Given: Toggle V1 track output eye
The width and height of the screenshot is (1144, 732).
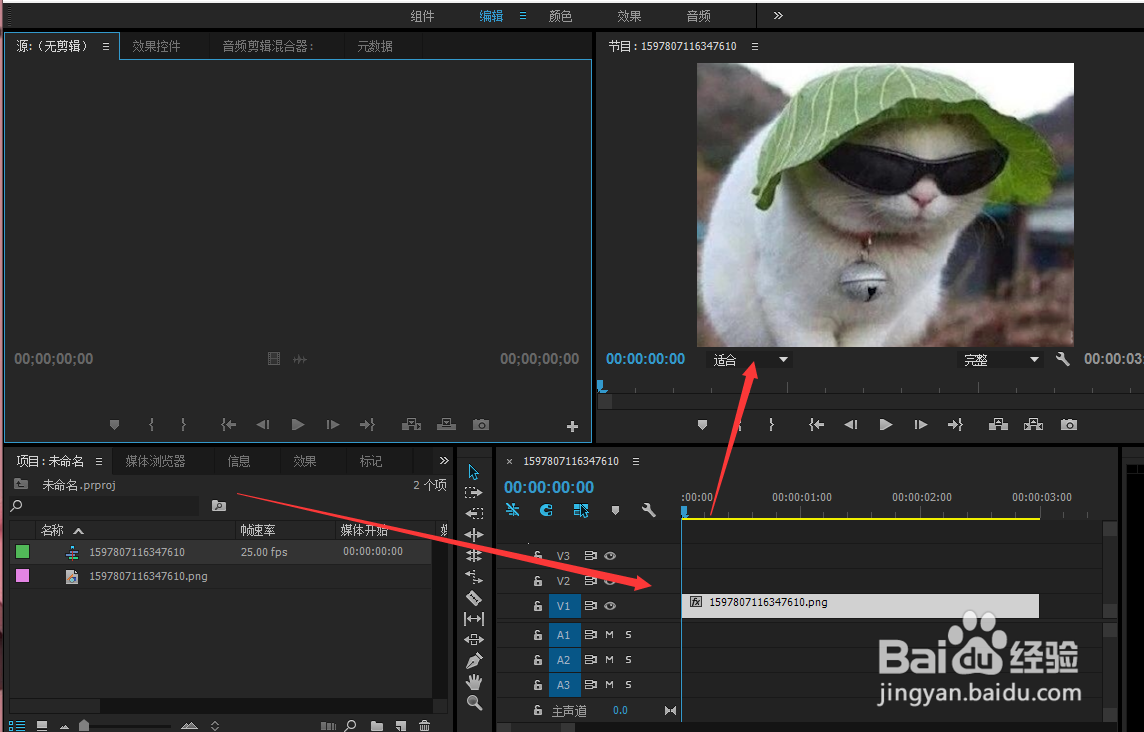Looking at the screenshot, I should click(610, 606).
